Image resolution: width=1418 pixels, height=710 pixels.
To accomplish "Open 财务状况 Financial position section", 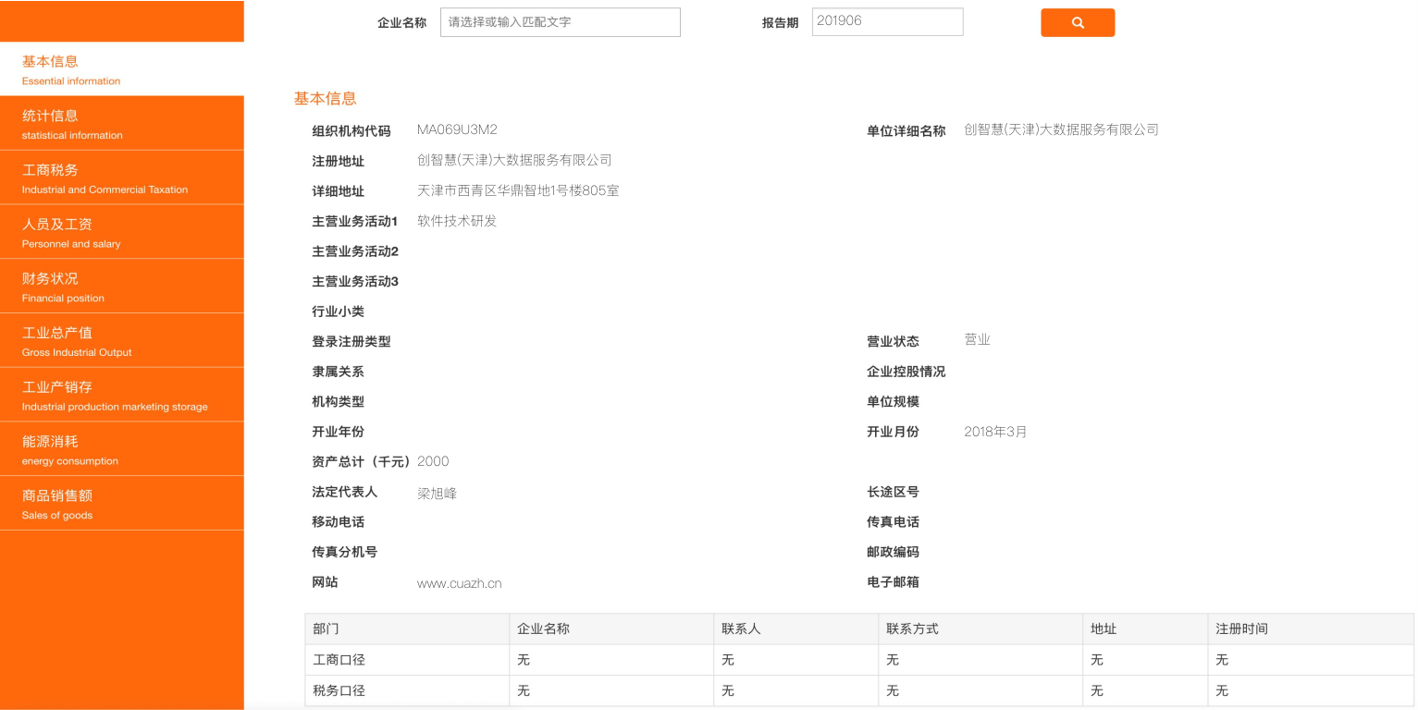I will coord(122,286).
